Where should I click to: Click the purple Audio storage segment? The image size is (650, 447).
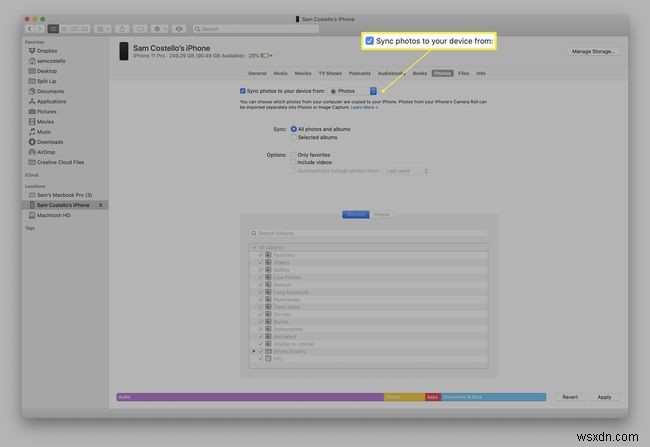click(x=250, y=397)
